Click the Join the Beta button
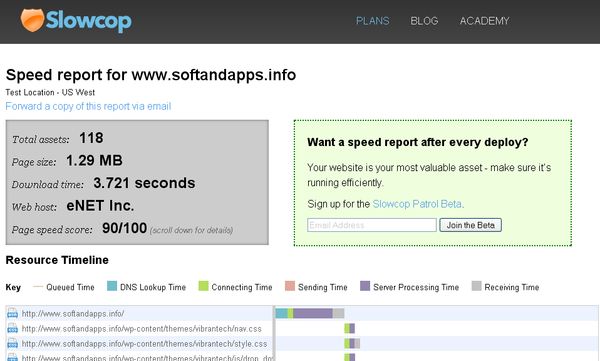 click(470, 225)
